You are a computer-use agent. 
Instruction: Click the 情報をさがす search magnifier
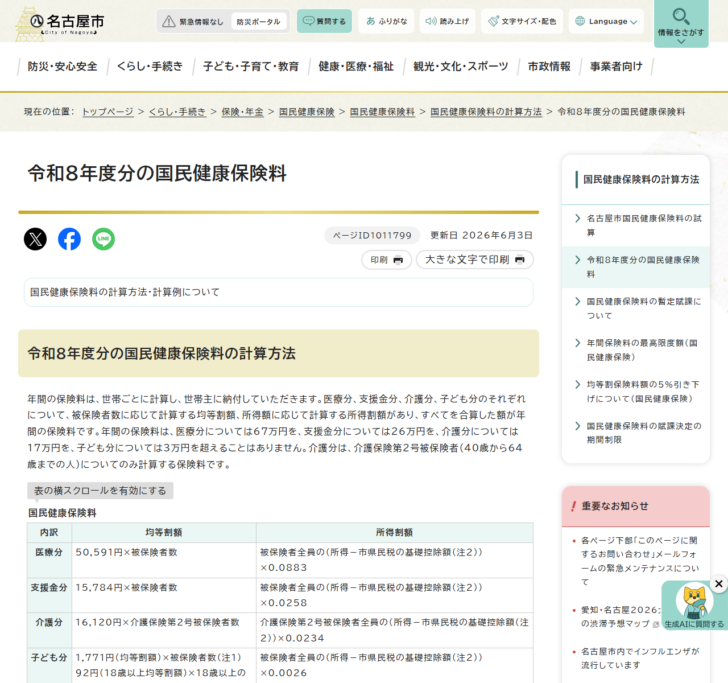681,23
